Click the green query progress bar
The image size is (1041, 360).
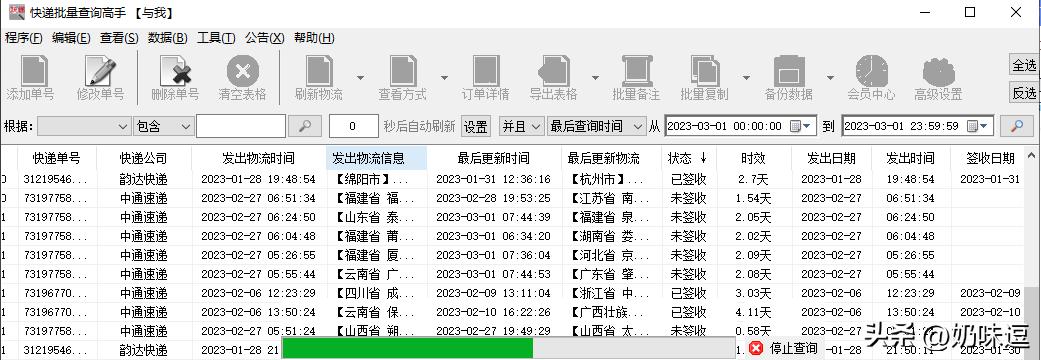click(407, 347)
